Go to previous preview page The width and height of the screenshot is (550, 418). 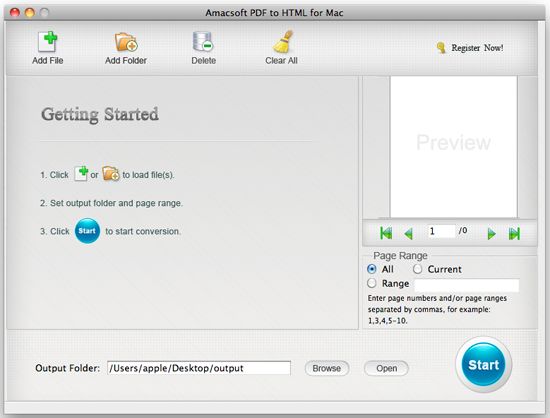[408, 234]
